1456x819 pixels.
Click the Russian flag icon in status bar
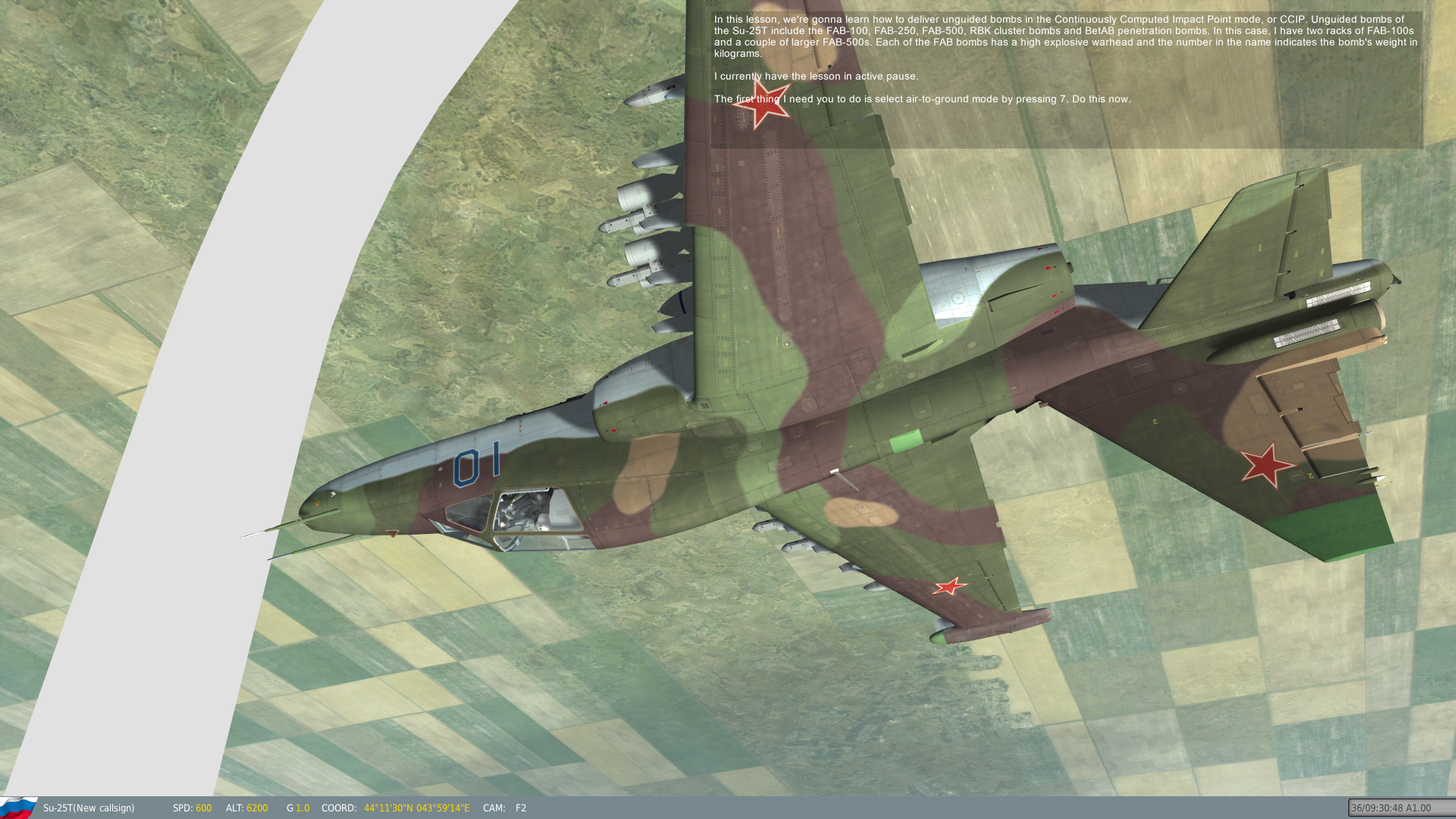tap(18, 808)
